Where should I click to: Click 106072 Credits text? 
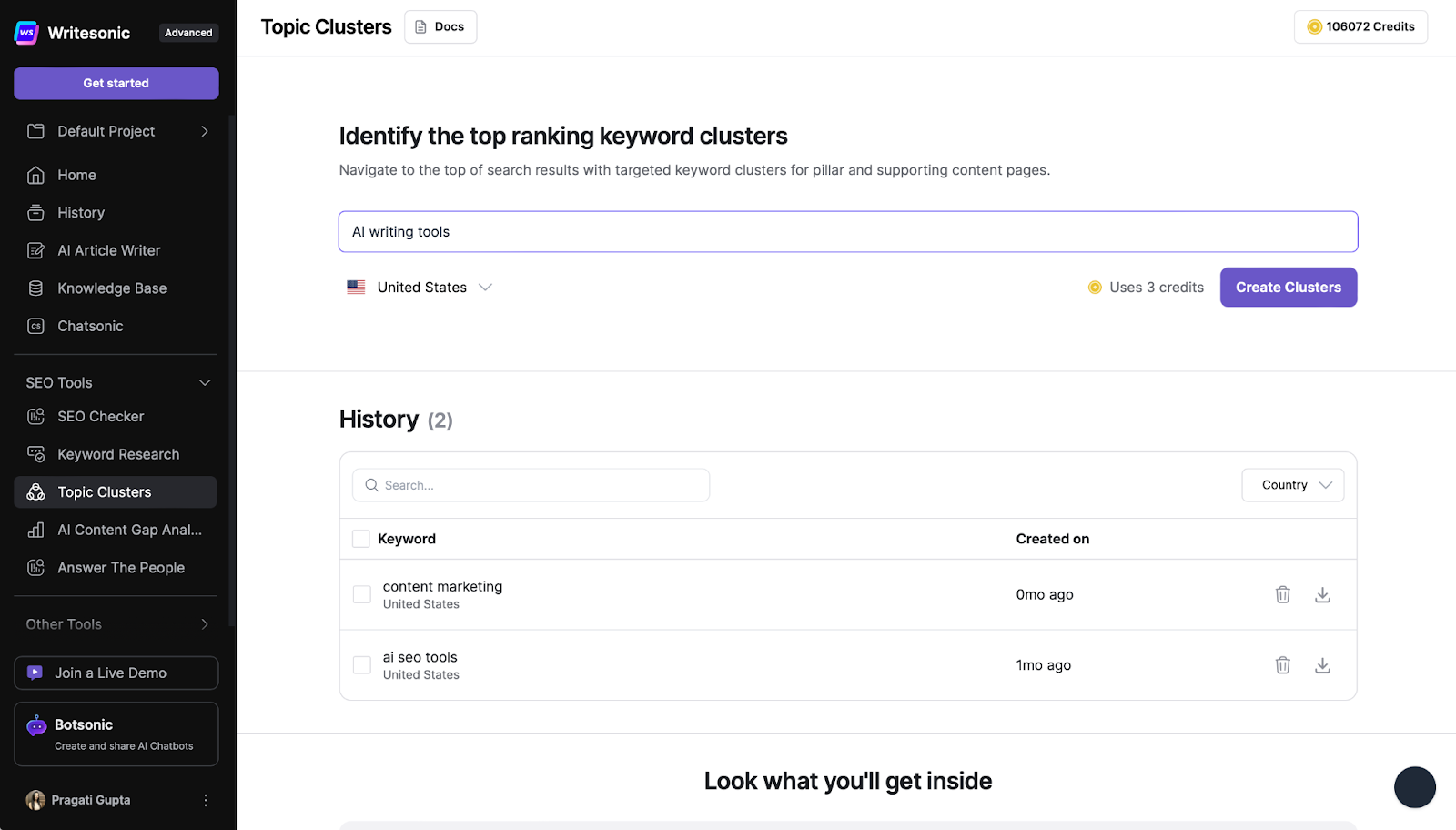[x=1370, y=26]
